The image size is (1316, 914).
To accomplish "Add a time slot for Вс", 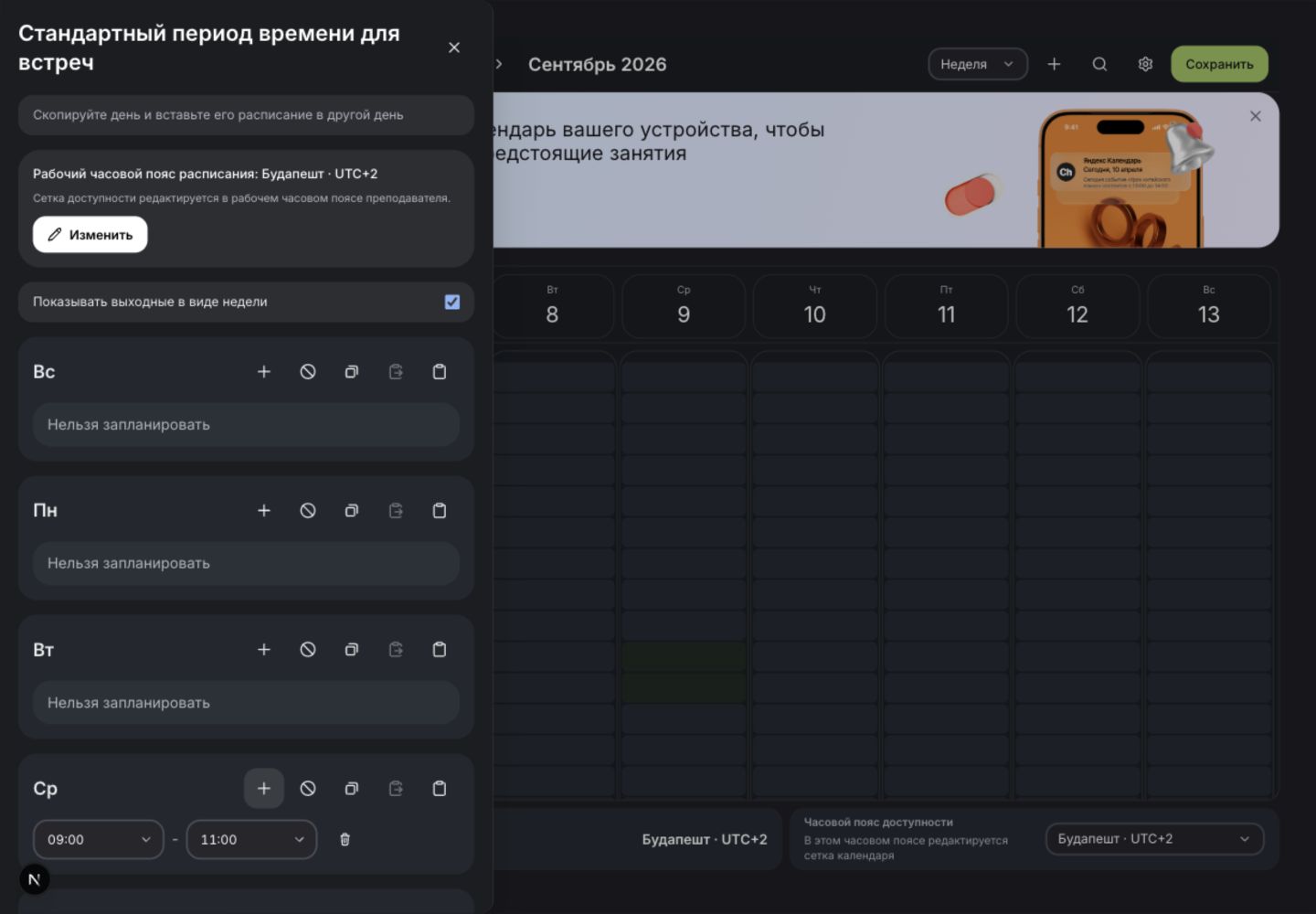I will coord(264,372).
